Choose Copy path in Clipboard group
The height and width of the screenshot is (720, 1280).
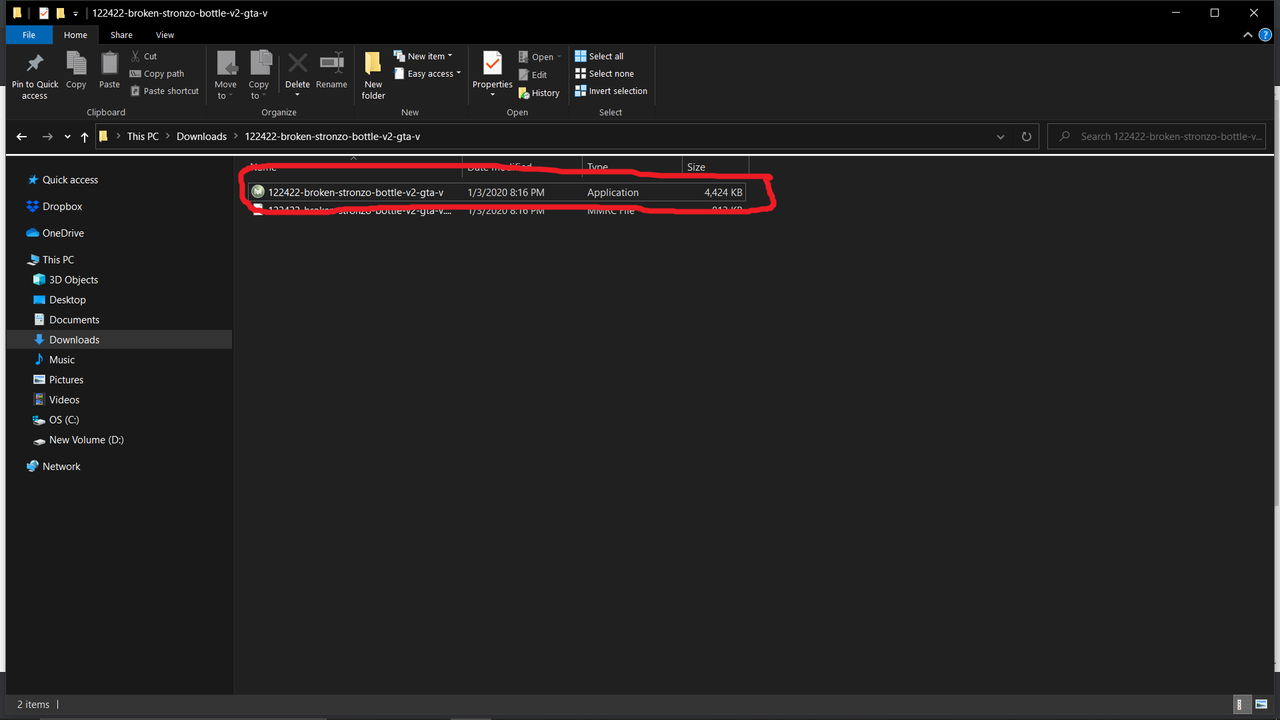point(157,73)
